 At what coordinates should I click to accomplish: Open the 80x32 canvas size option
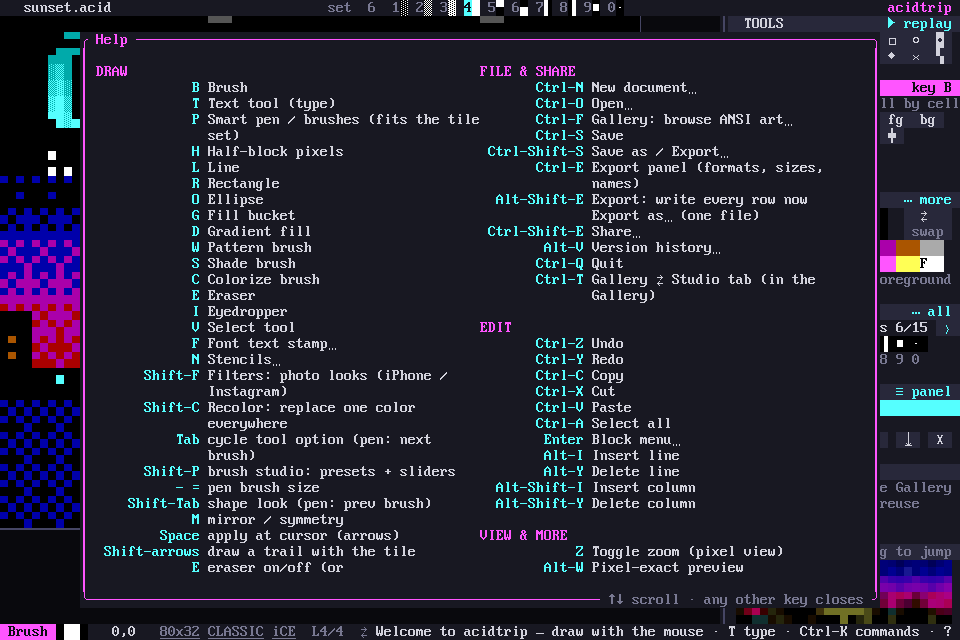point(179,631)
